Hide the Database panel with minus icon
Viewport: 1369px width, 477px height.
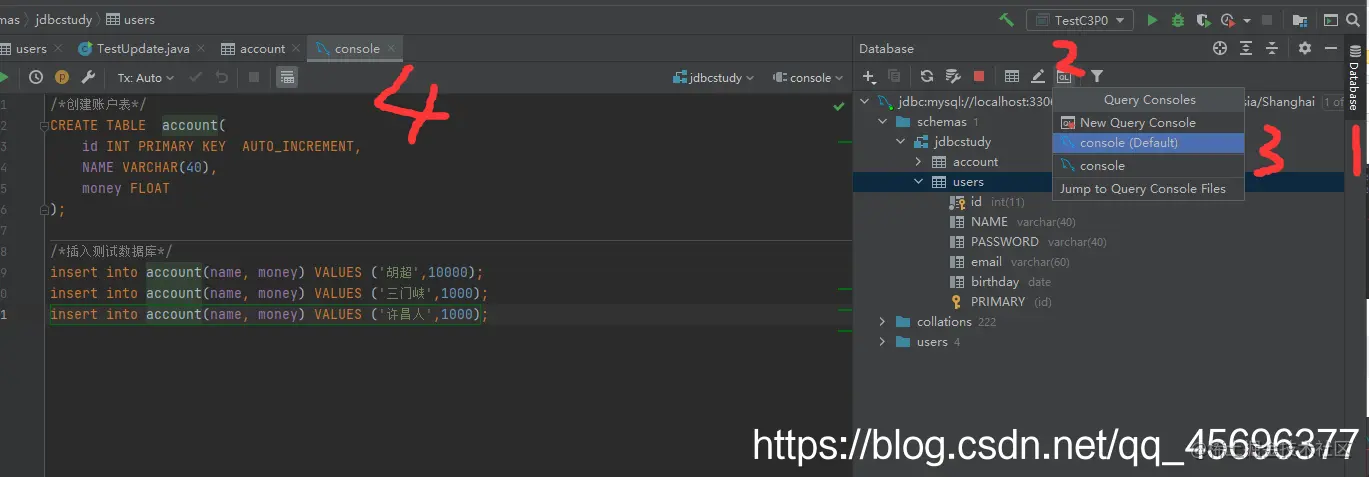[x=1331, y=48]
